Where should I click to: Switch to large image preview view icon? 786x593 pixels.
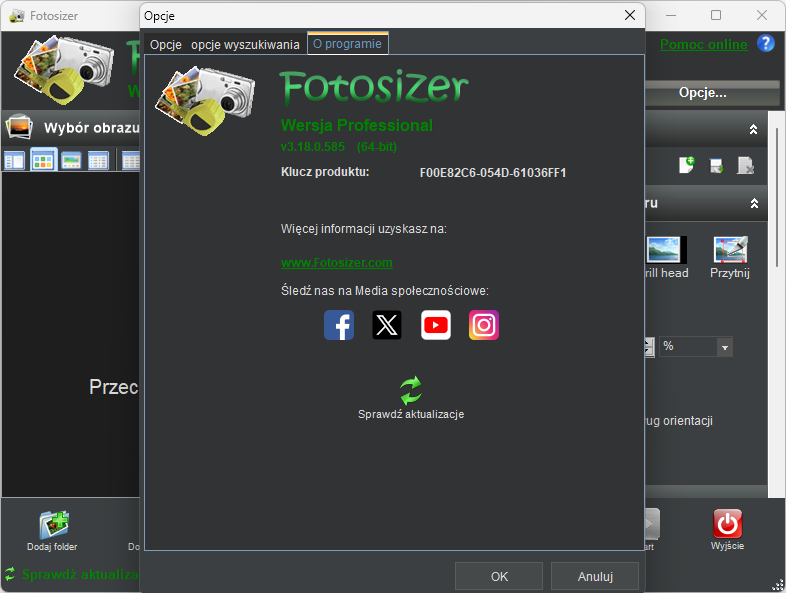pos(71,161)
